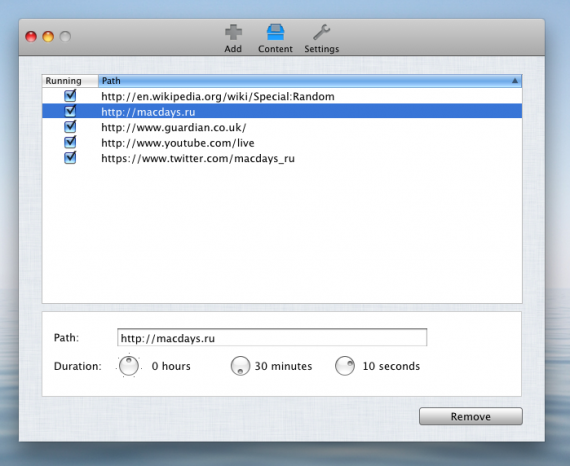Sort by the Path column header
This screenshot has height=466, width=570.
(x=310, y=81)
